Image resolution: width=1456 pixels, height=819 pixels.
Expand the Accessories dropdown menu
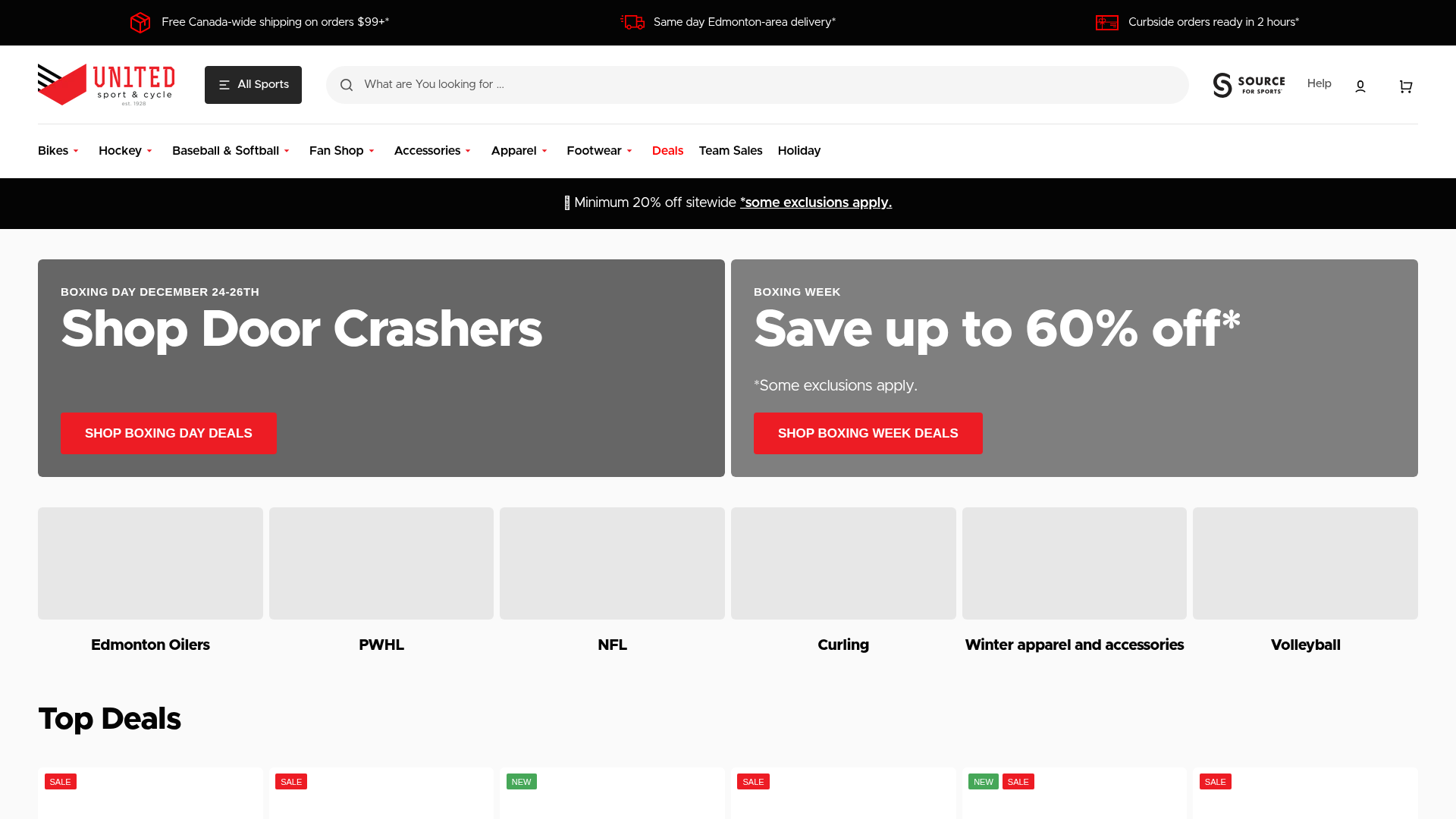point(433,151)
